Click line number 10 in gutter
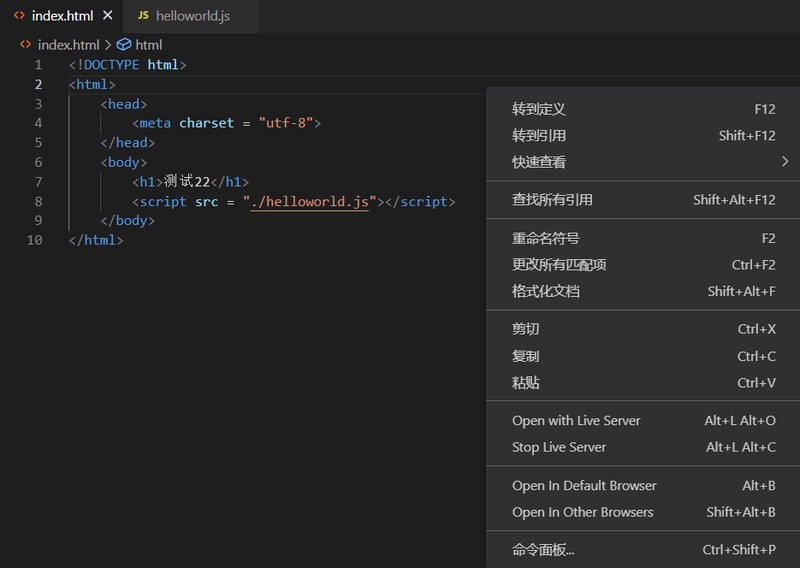 click(x=35, y=240)
